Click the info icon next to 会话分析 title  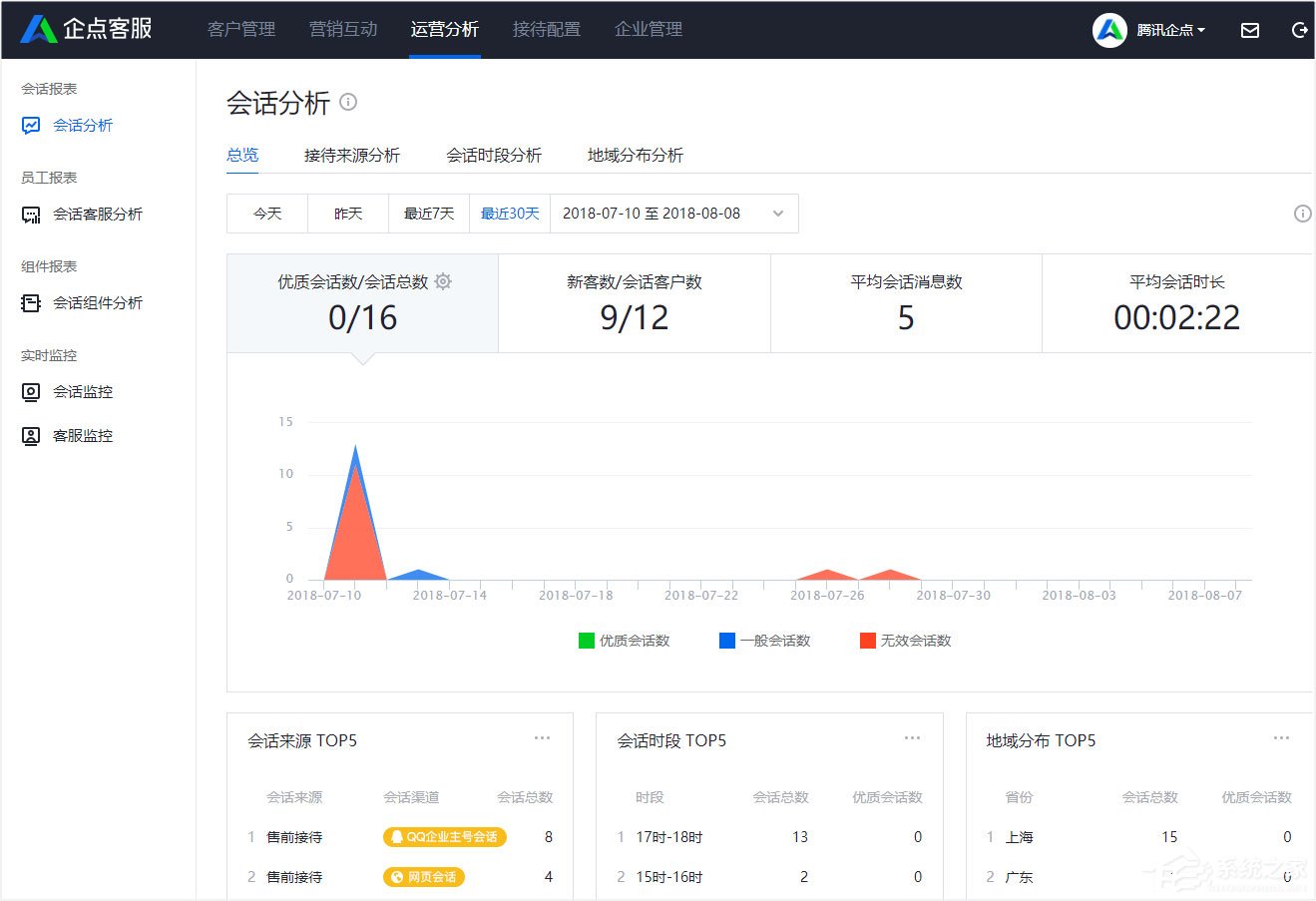pos(347,102)
